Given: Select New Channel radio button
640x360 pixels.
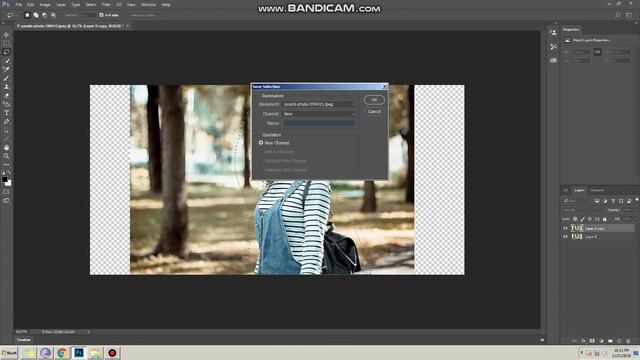Looking at the screenshot, I should coord(261,143).
